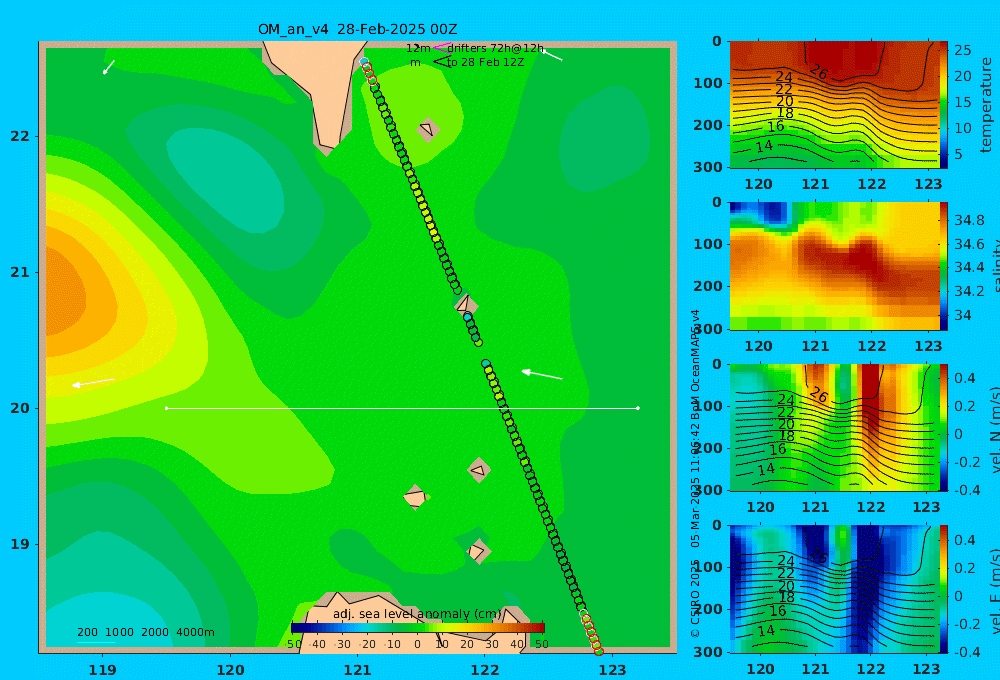Click the black arrow beside 'to 28 Feb 12Z'
Image resolution: width=1000 pixels, height=680 pixels.
coord(441,62)
